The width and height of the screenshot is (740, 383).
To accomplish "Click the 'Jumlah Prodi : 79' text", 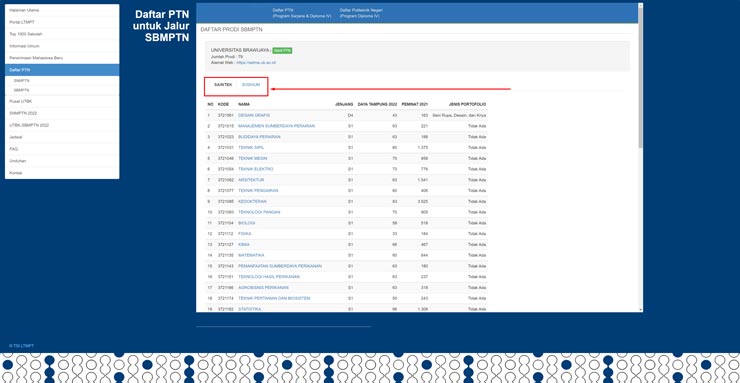I will coord(227,57).
